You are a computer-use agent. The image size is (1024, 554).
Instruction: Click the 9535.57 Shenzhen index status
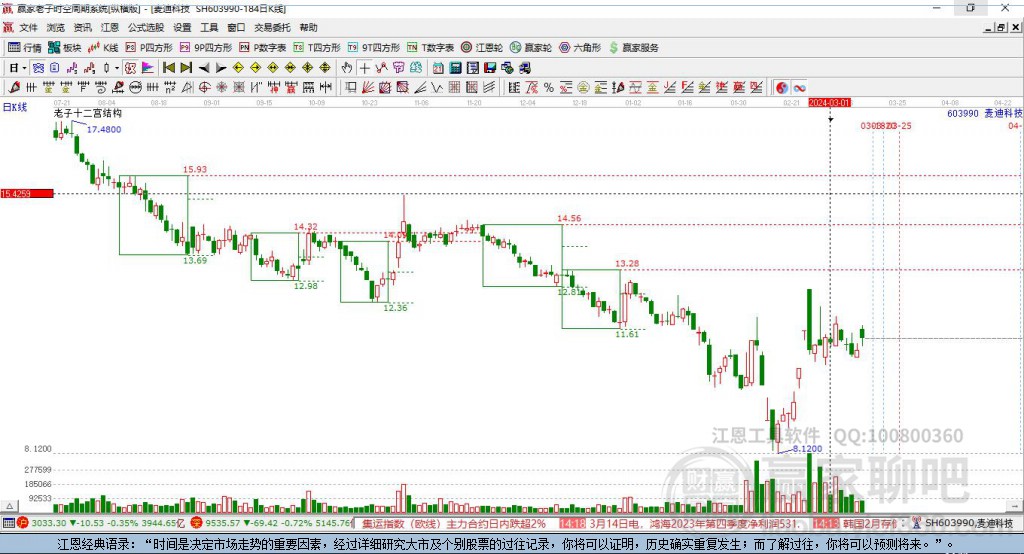223,523
